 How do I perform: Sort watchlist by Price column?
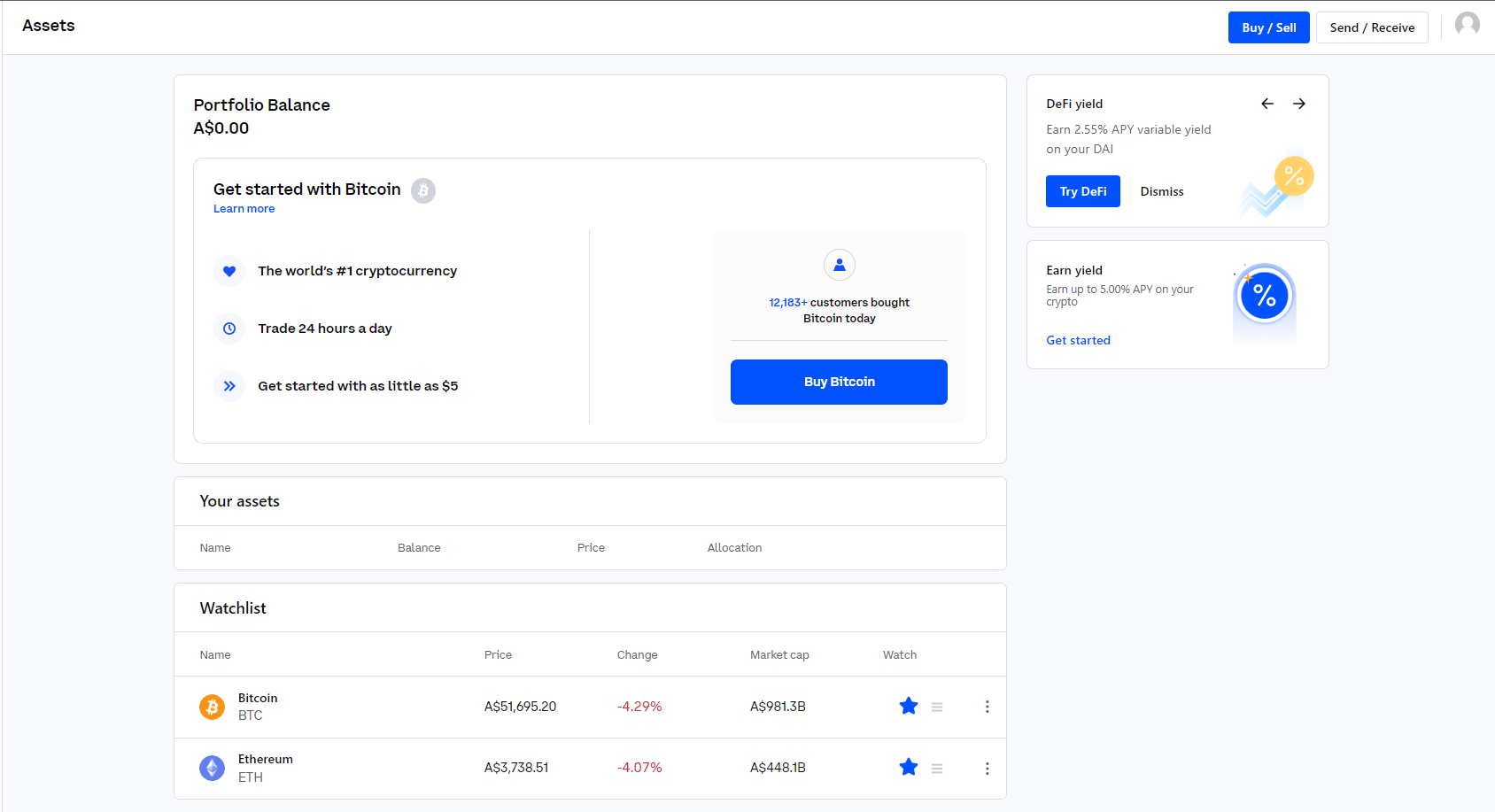(498, 655)
